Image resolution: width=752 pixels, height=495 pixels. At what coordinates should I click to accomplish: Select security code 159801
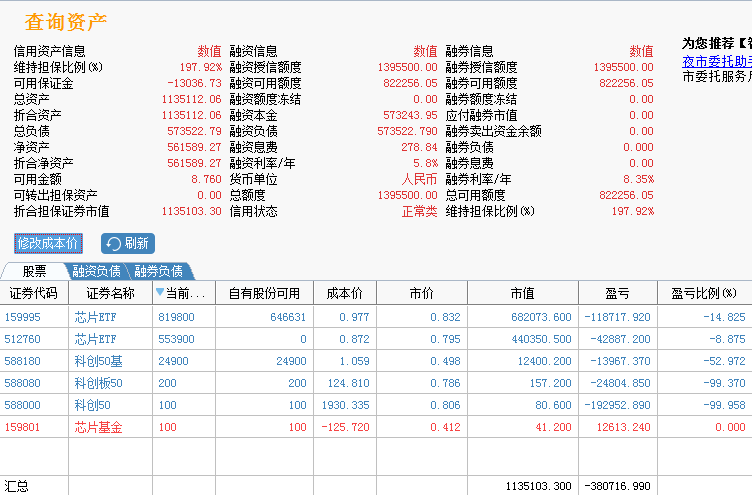point(23,427)
